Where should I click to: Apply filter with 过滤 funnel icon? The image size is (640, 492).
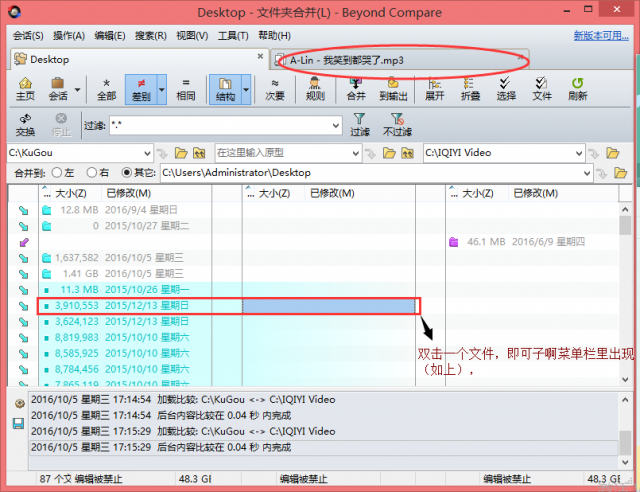pyautogui.click(x=360, y=125)
